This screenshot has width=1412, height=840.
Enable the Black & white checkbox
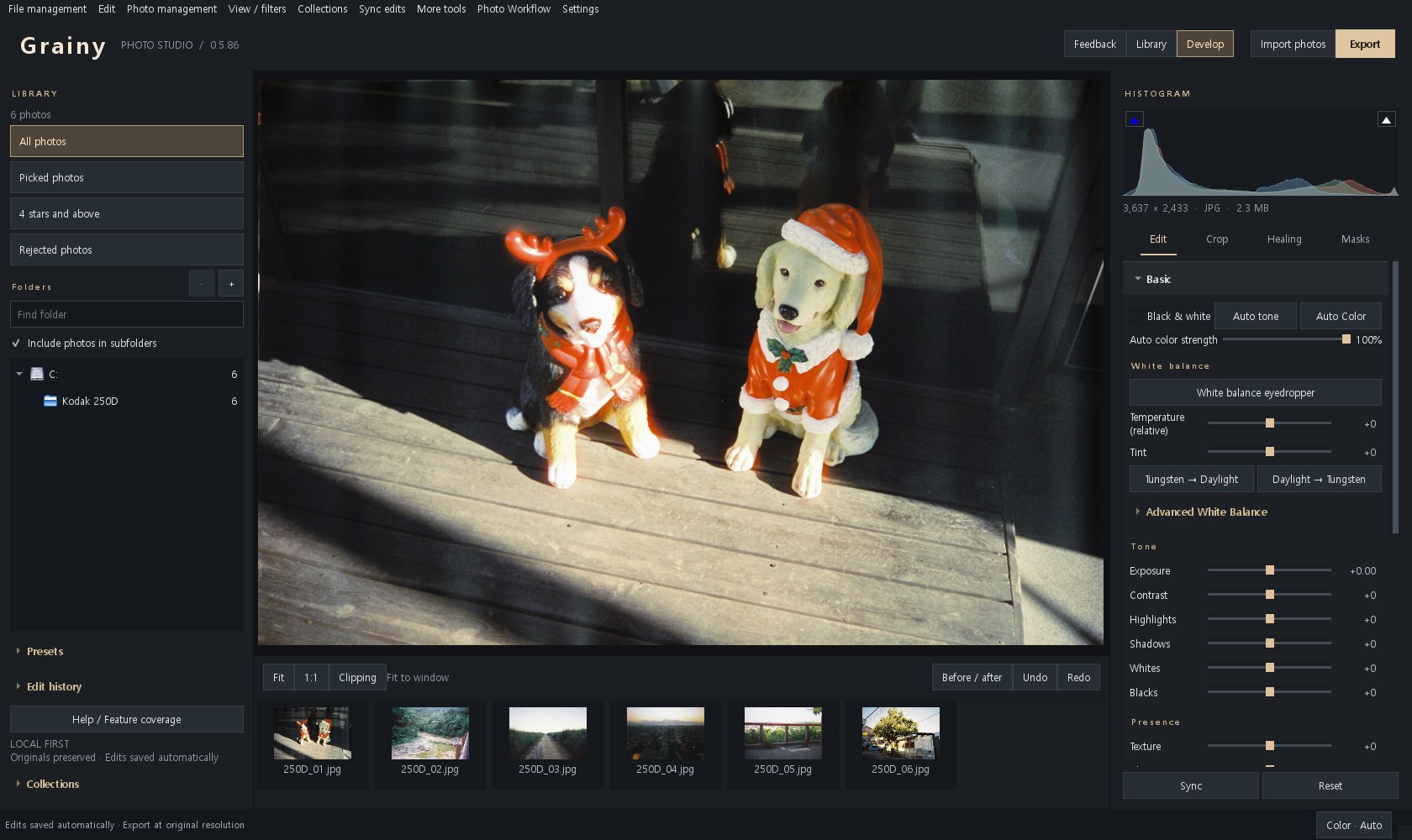(1135, 316)
